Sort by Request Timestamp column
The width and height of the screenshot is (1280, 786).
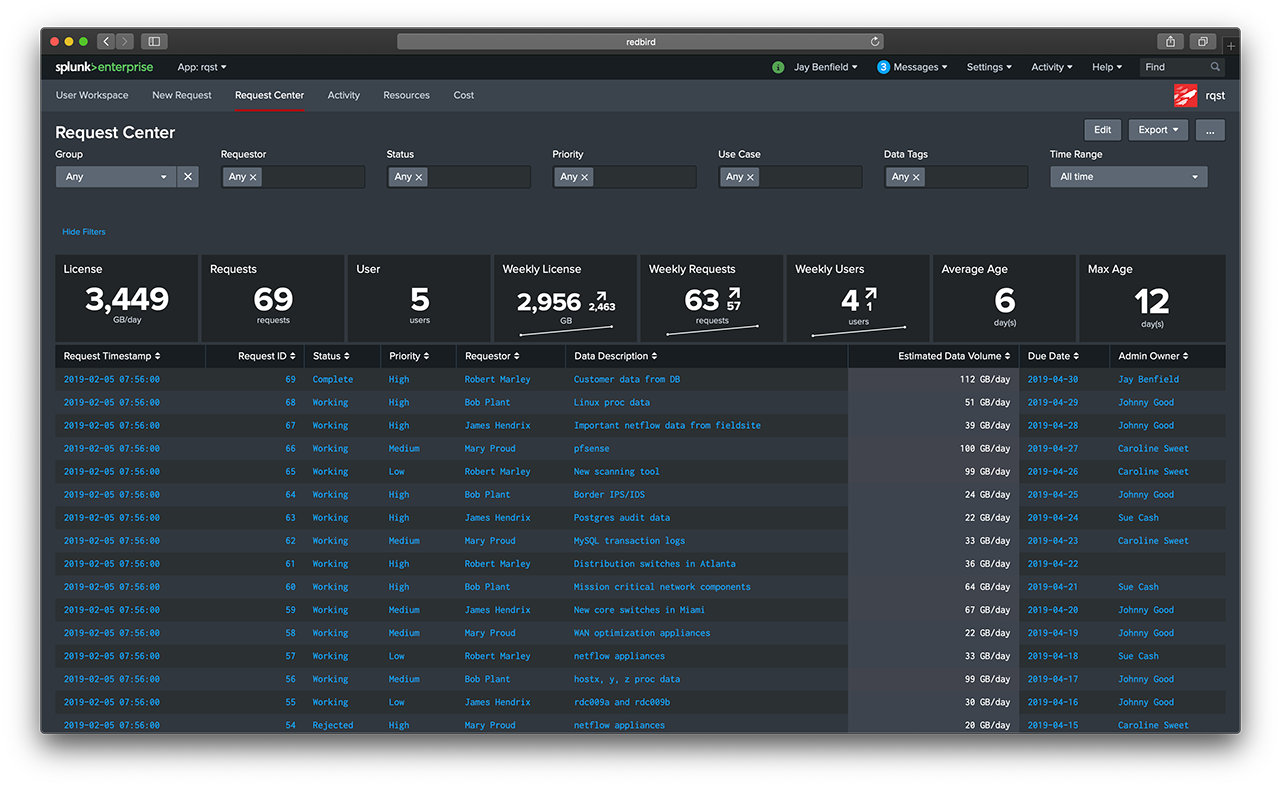[112, 356]
